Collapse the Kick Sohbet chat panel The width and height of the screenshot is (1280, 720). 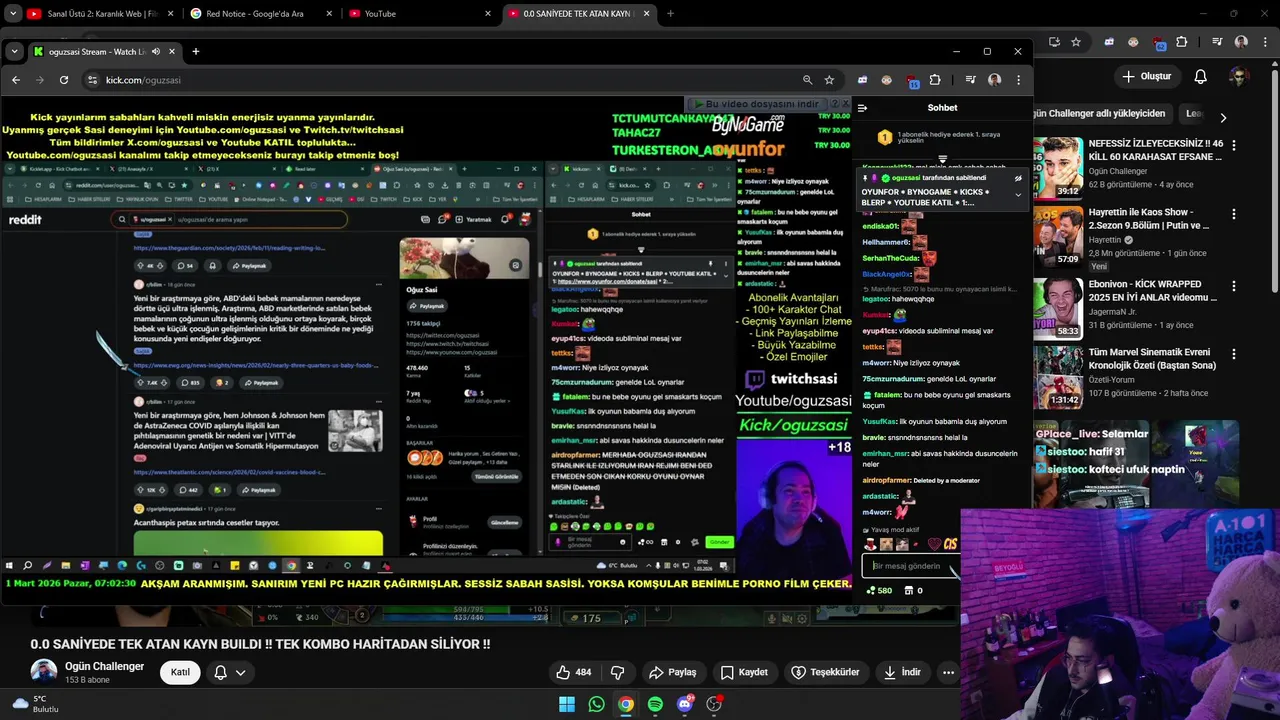[x=862, y=108]
